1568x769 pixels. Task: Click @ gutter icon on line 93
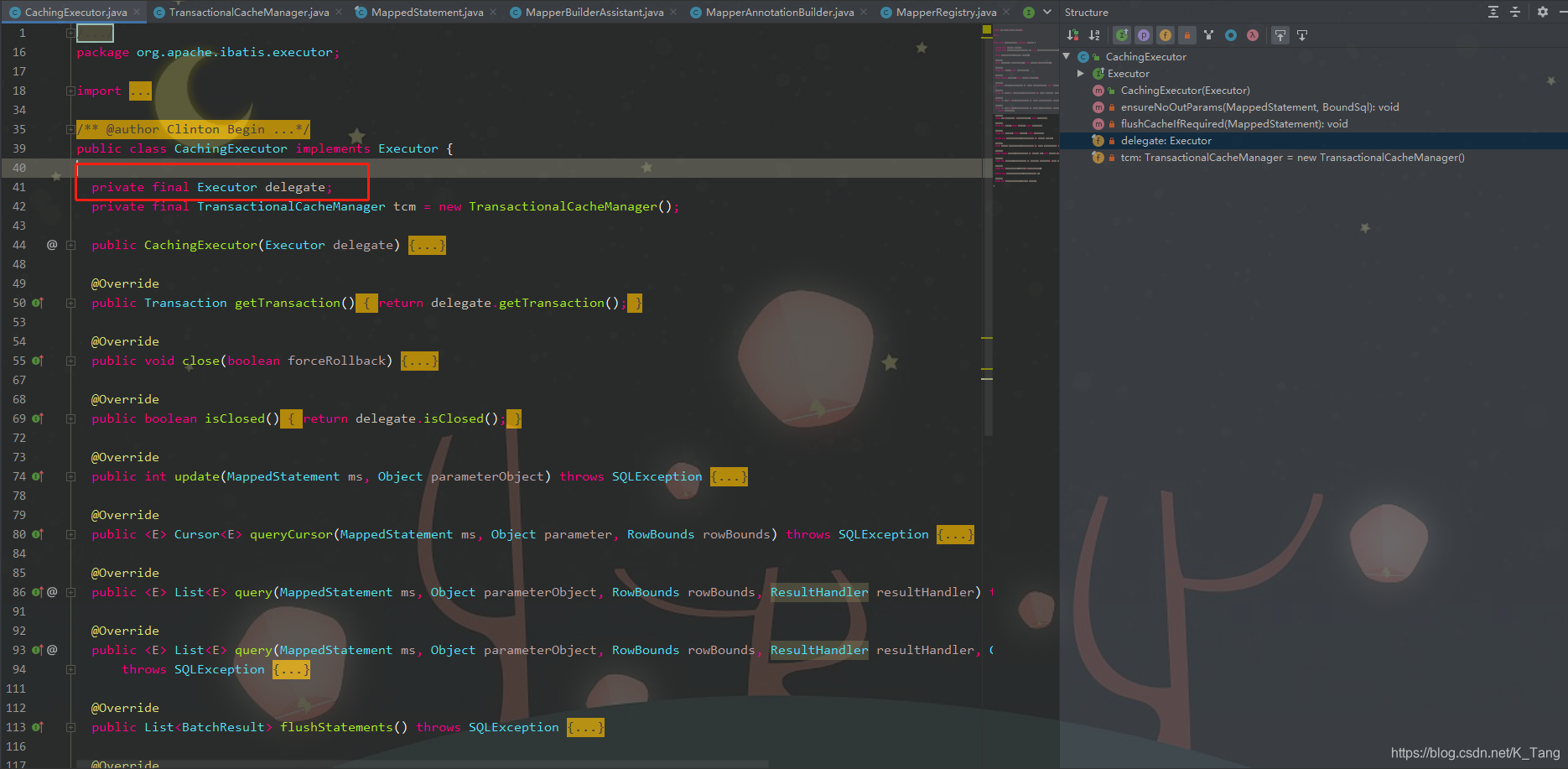(x=52, y=650)
